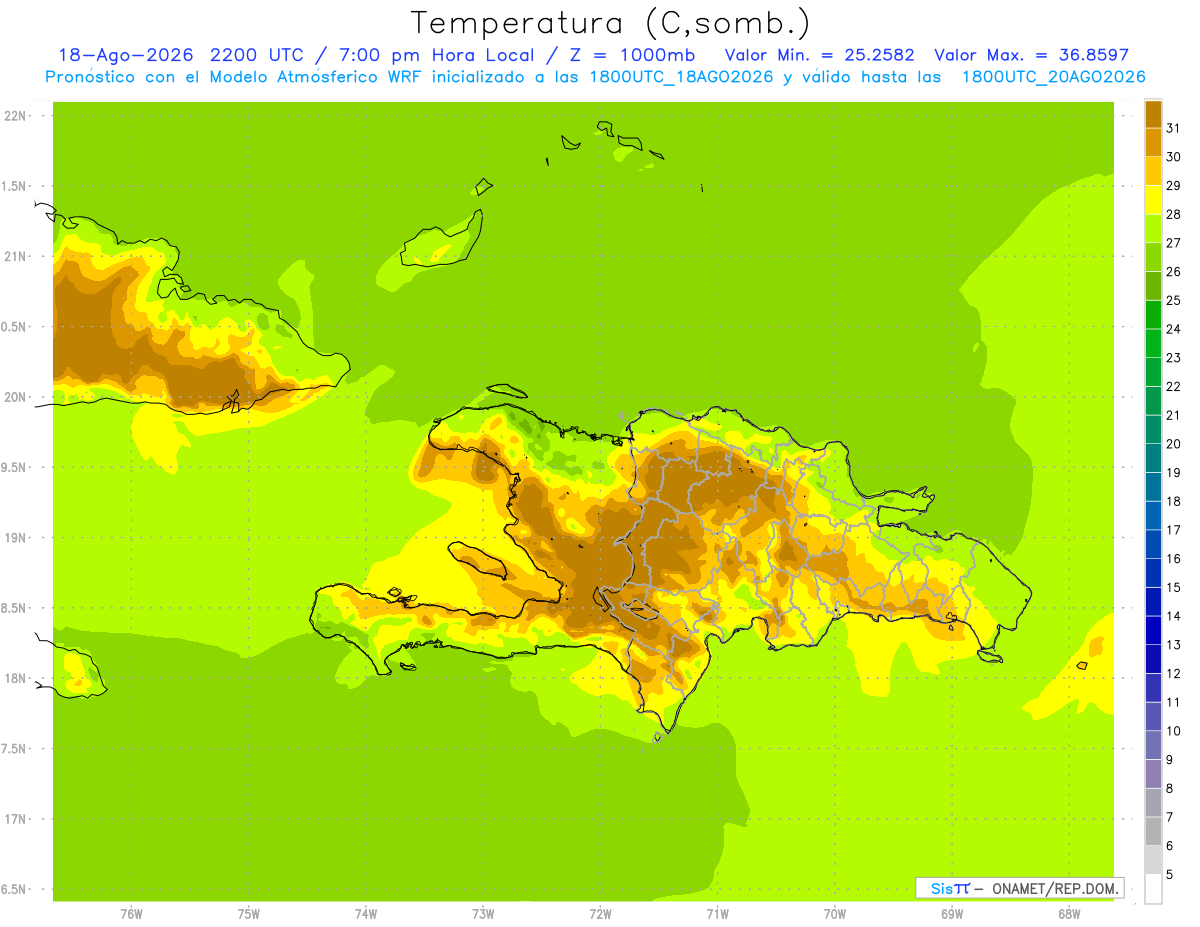Click the '75W' longitude label
Image resolution: width=1200 pixels, height=927 pixels.
pyautogui.click(x=249, y=914)
